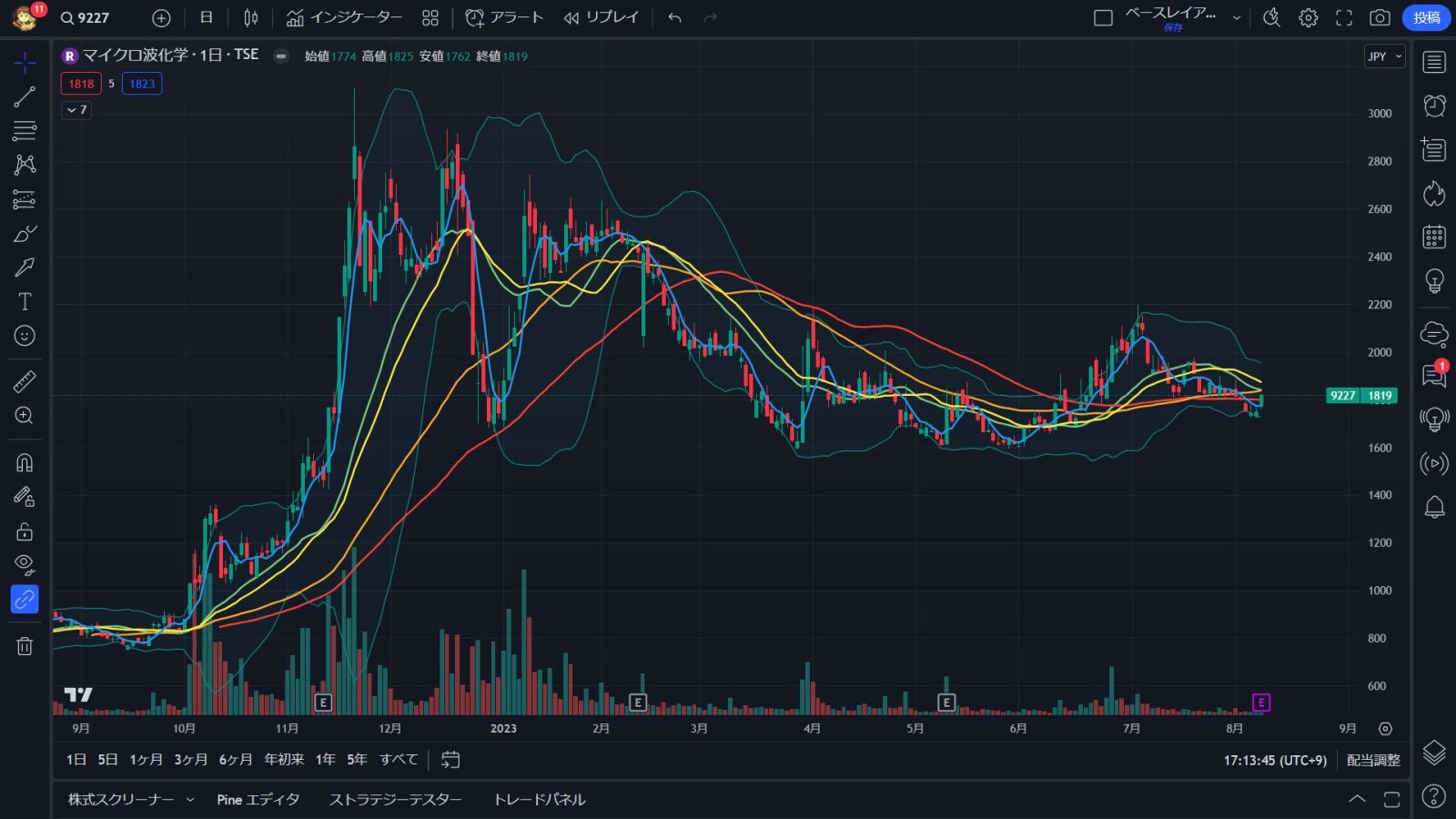This screenshot has height=819, width=1456.
Task: Expand the collapsed indicators legend showing 7
Action: pyautogui.click(x=76, y=110)
